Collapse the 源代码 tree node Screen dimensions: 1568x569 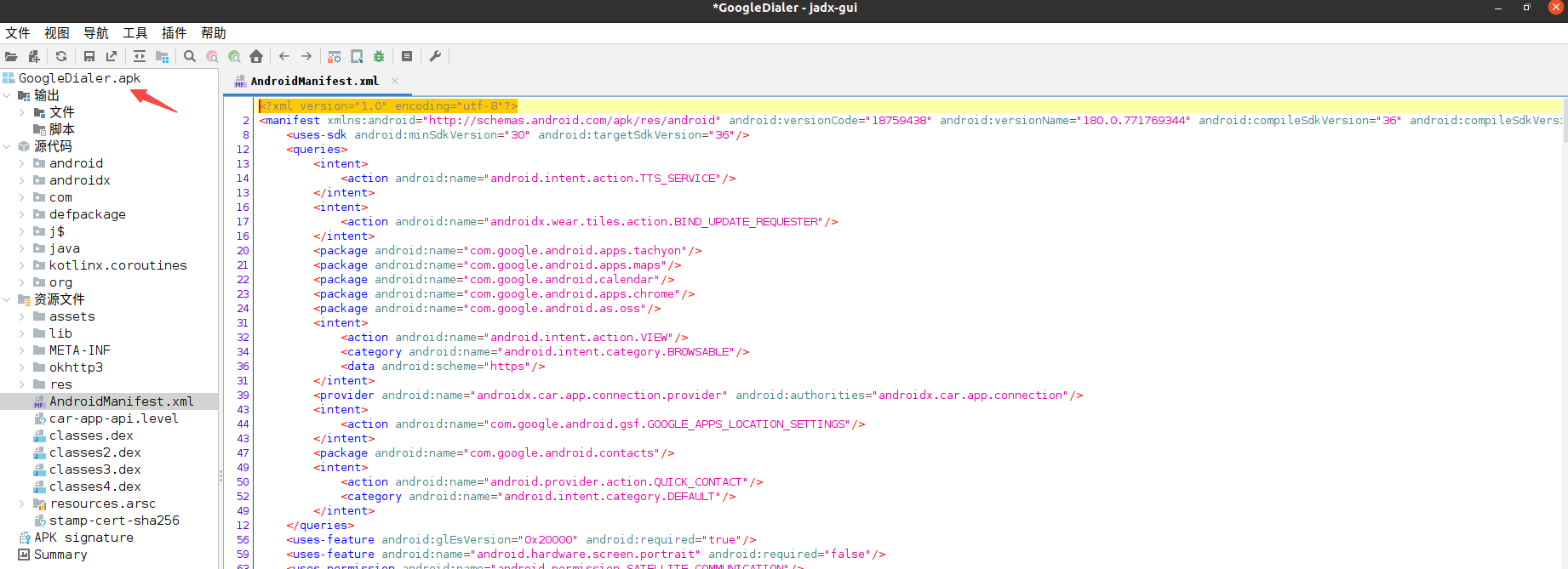(x=7, y=146)
